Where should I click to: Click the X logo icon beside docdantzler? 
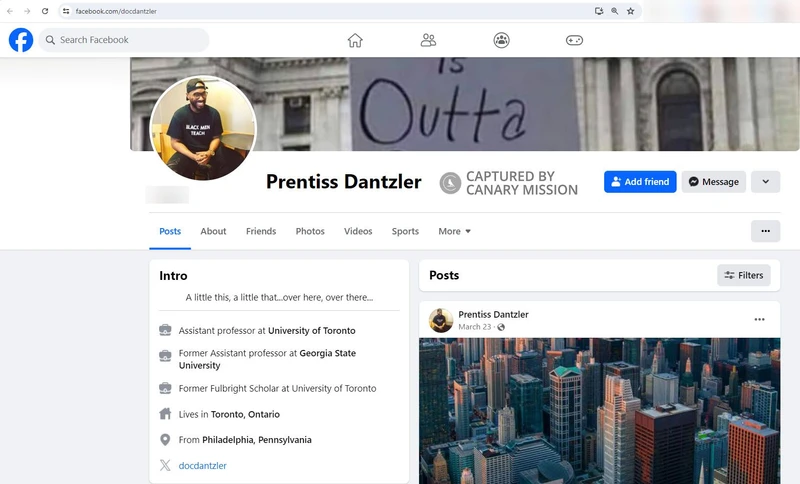(x=165, y=465)
